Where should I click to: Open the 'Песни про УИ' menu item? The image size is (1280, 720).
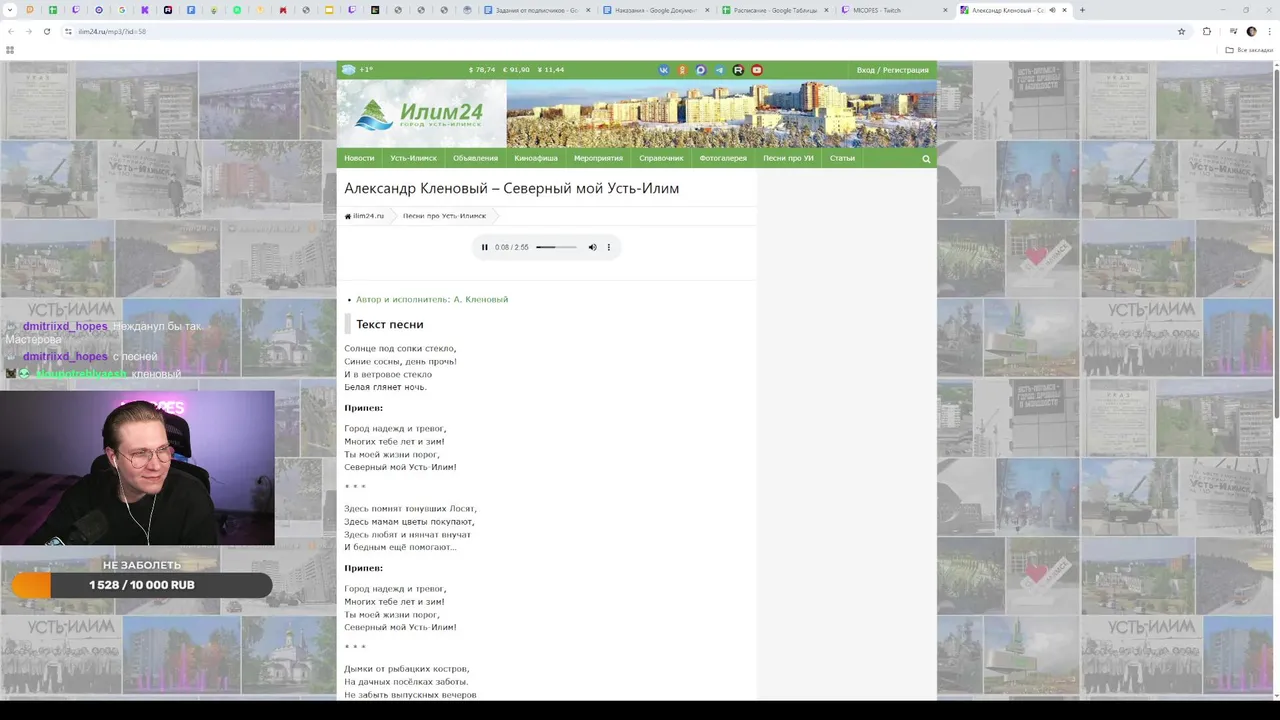coord(788,158)
